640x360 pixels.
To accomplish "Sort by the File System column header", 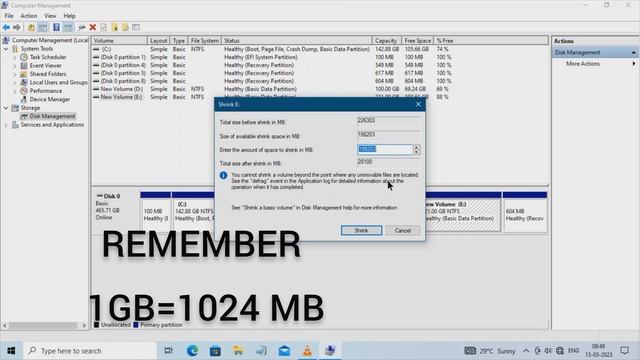I will tap(205, 41).
